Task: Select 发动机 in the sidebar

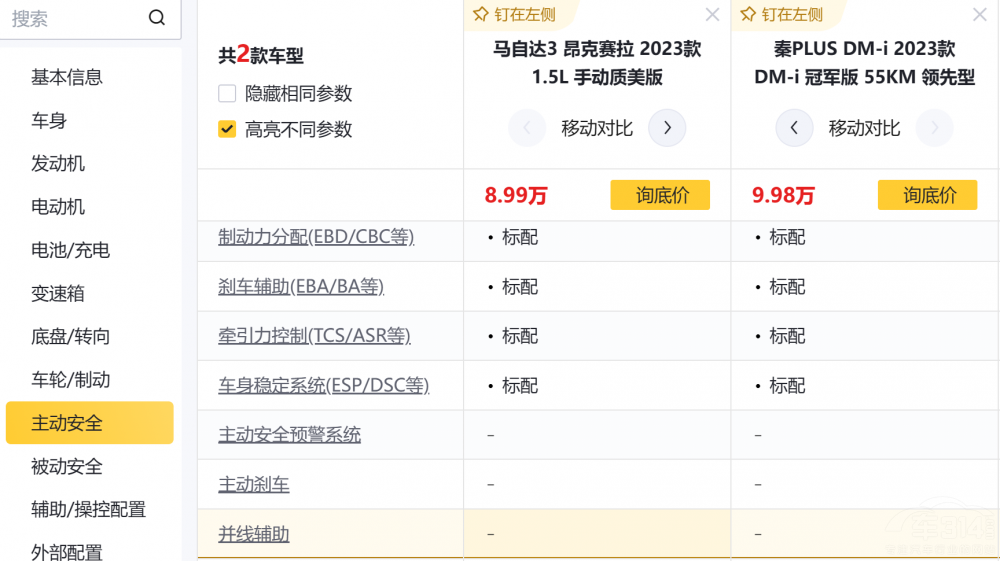Action: tap(58, 163)
